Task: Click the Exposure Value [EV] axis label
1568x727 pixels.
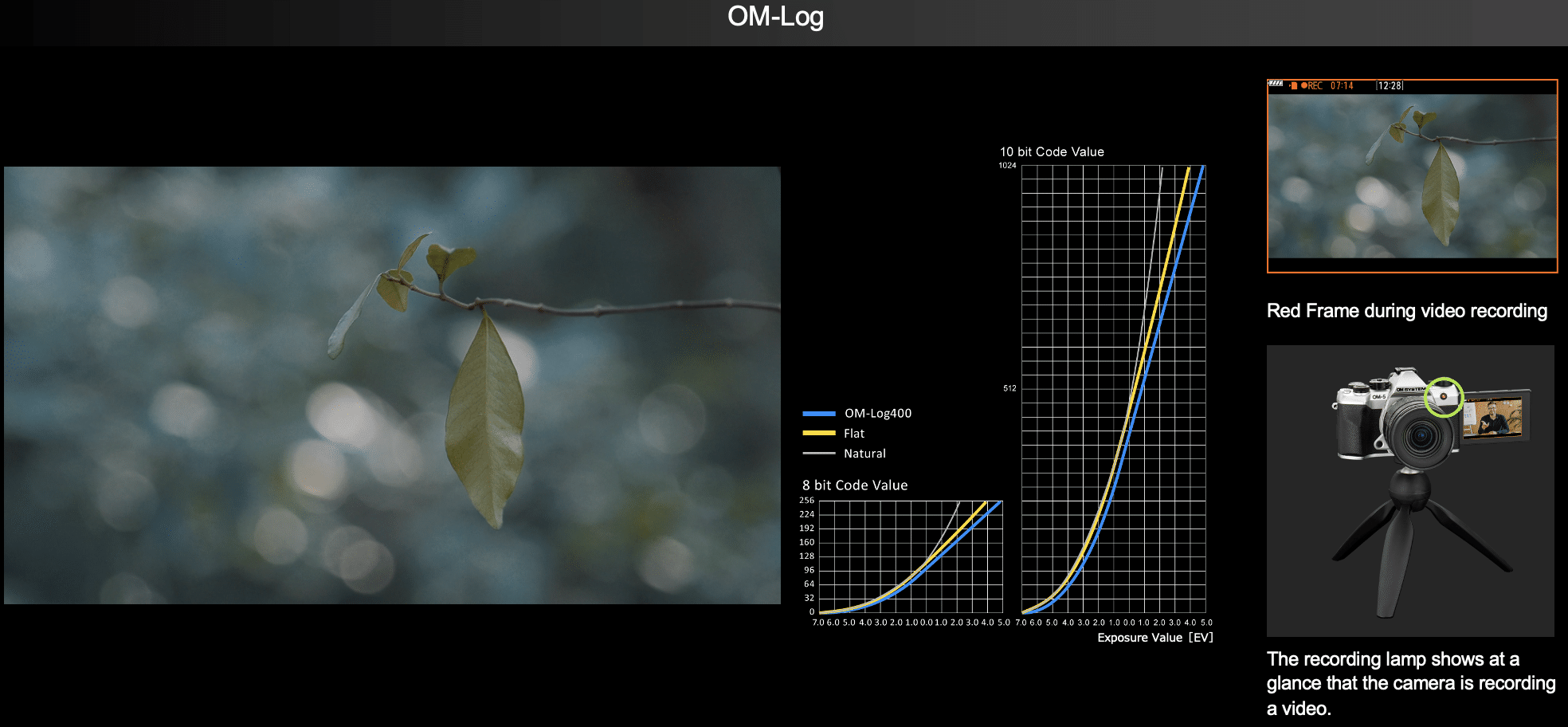Action: 1154,638
